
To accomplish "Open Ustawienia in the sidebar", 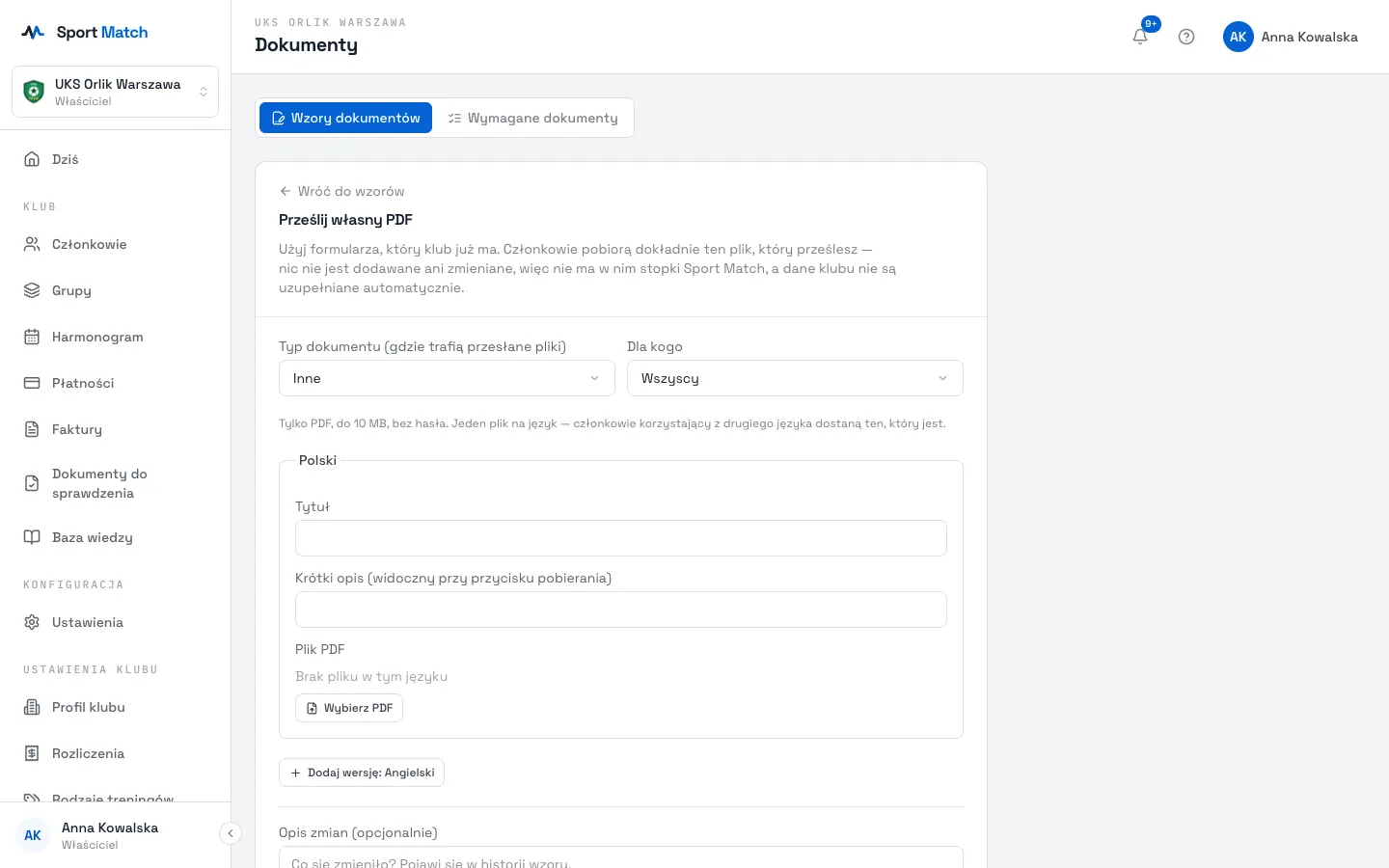I will pyautogui.click(x=115, y=622).
